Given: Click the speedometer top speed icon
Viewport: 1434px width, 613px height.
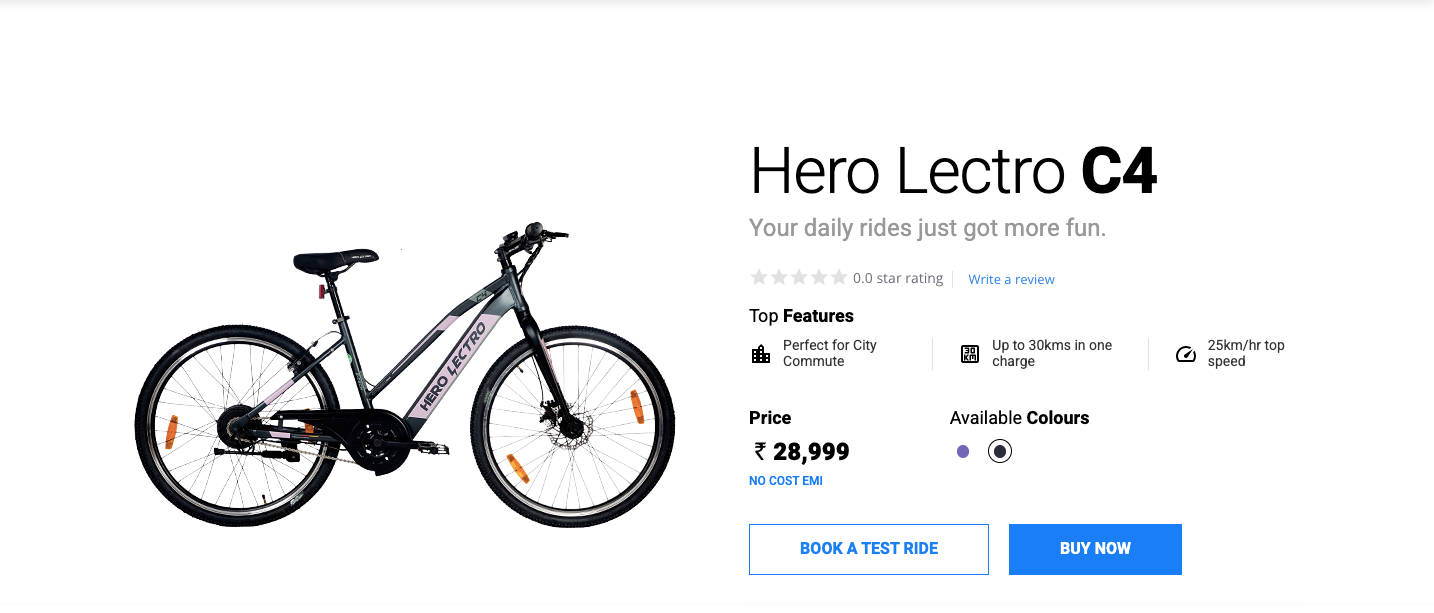Looking at the screenshot, I should [1186, 354].
